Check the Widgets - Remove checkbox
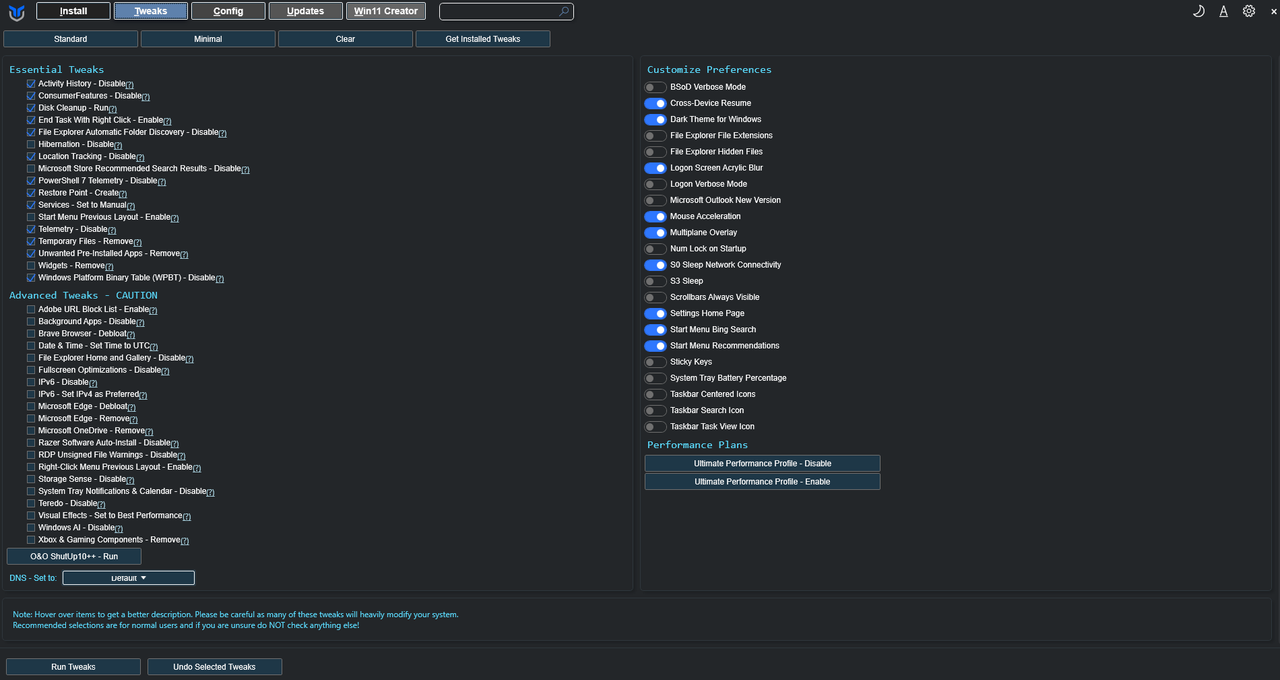 tap(31, 266)
